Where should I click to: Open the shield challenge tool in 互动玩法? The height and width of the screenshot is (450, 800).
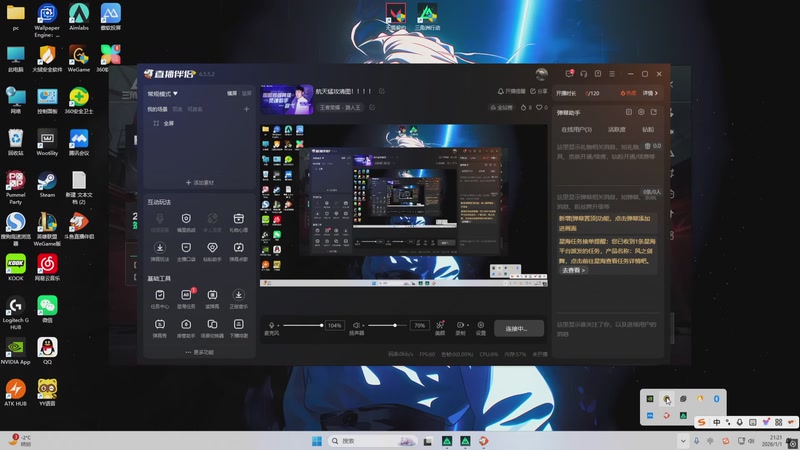(186, 222)
